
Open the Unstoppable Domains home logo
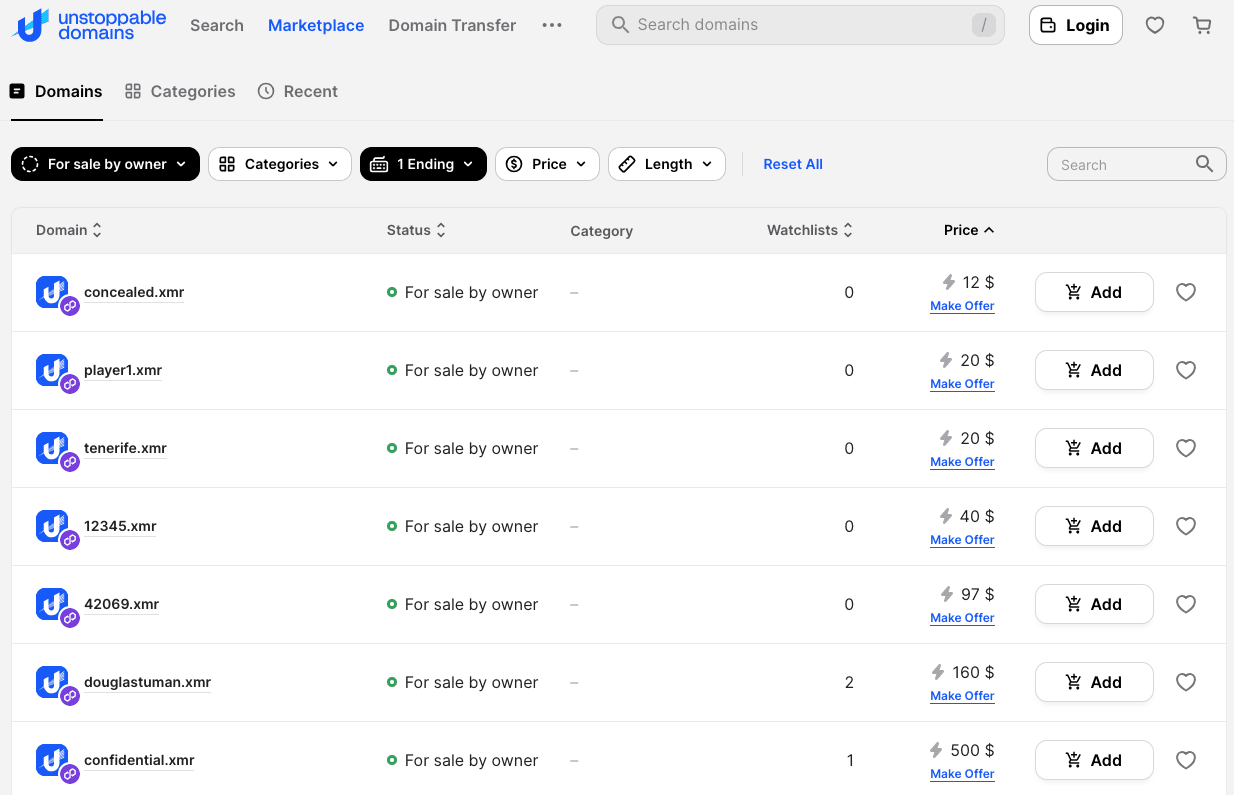[x=89, y=25]
